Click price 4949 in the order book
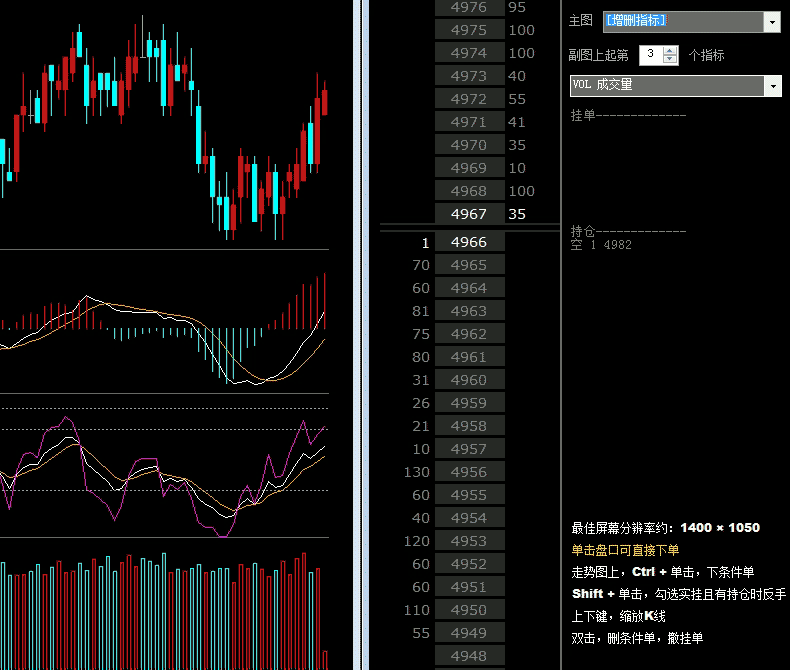 [x=470, y=633]
